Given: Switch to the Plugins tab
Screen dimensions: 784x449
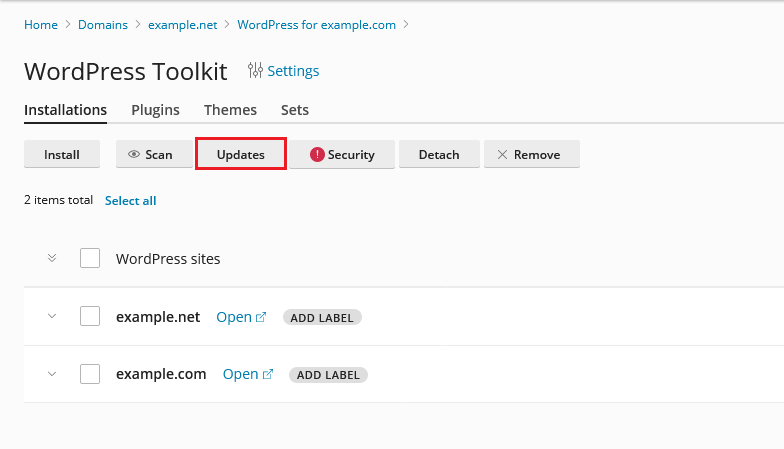Looking at the screenshot, I should [x=156, y=110].
